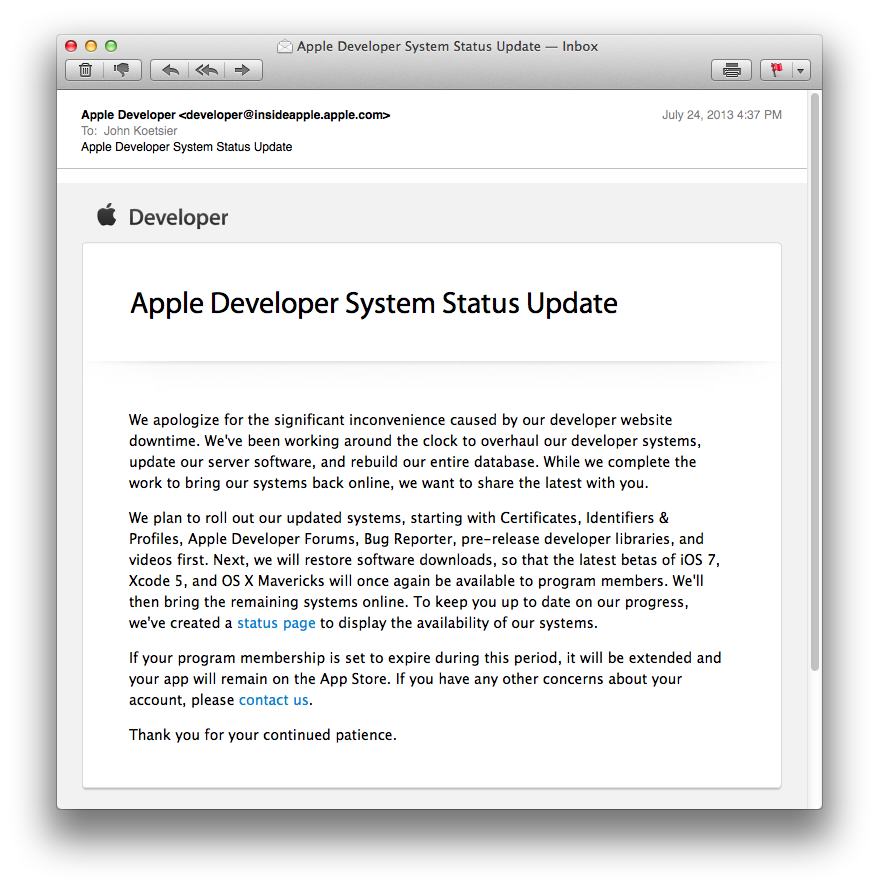Image resolution: width=879 pixels, height=888 pixels.
Task: Click the subject line in the message header
Action: (x=186, y=147)
